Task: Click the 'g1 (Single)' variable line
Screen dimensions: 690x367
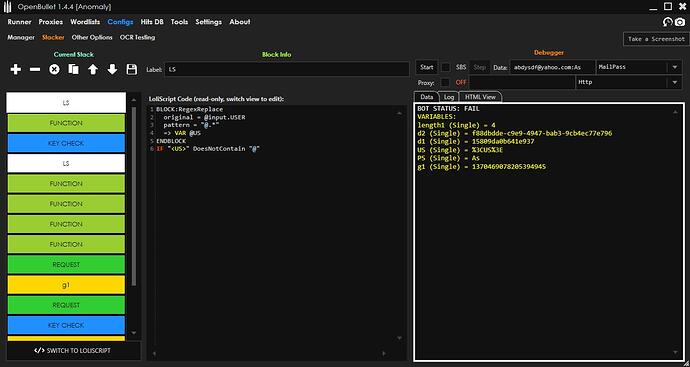Action: click(x=482, y=166)
